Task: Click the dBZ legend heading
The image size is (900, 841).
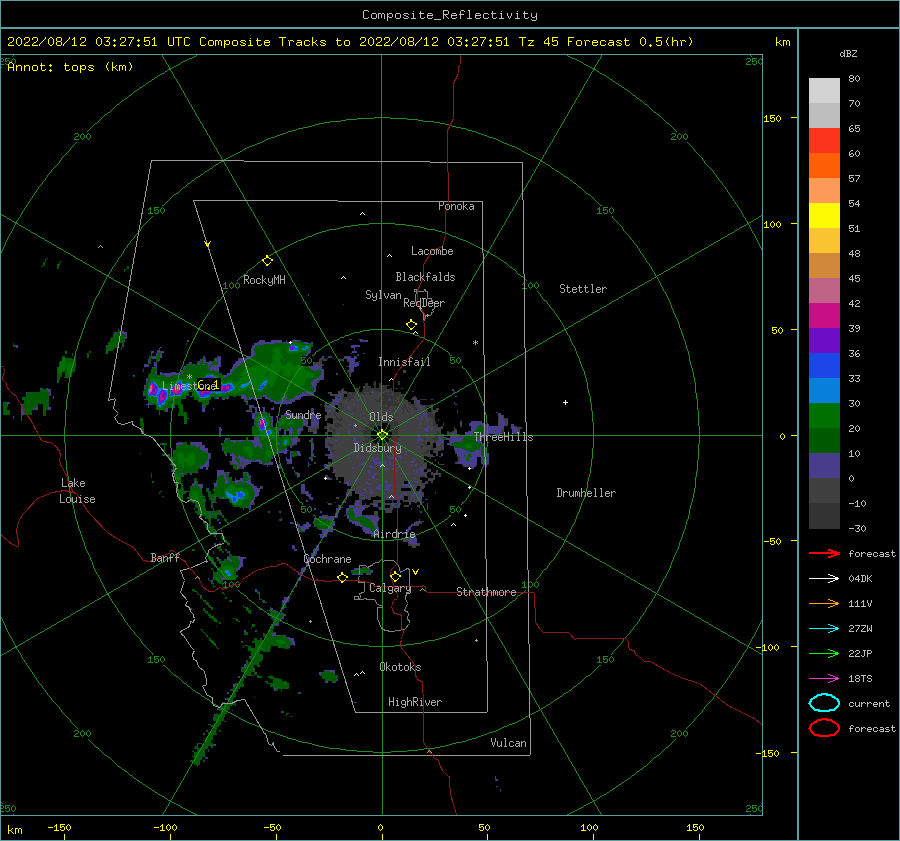Action: pos(848,53)
